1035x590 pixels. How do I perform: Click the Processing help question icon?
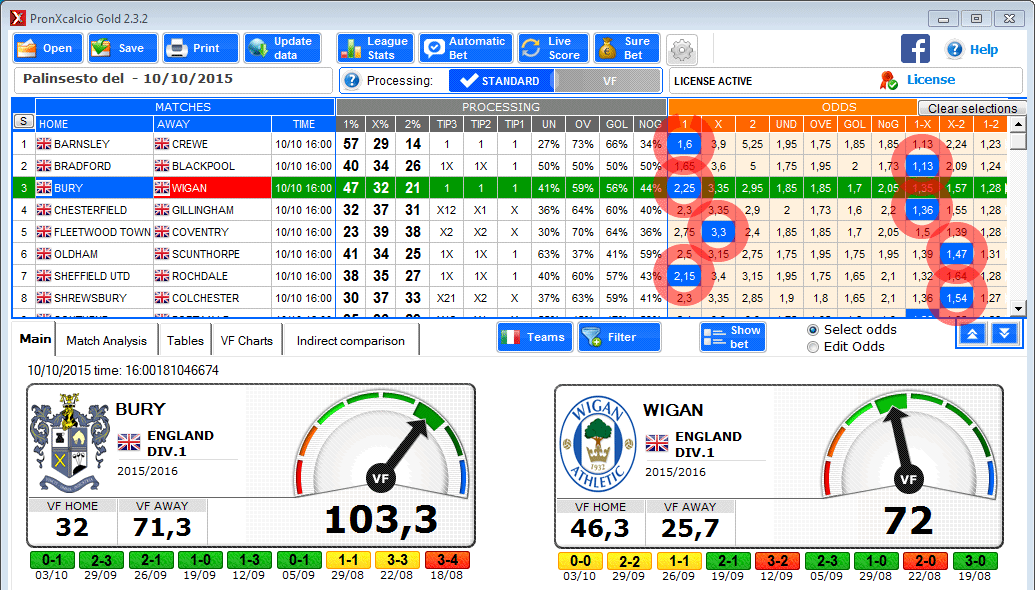point(352,81)
